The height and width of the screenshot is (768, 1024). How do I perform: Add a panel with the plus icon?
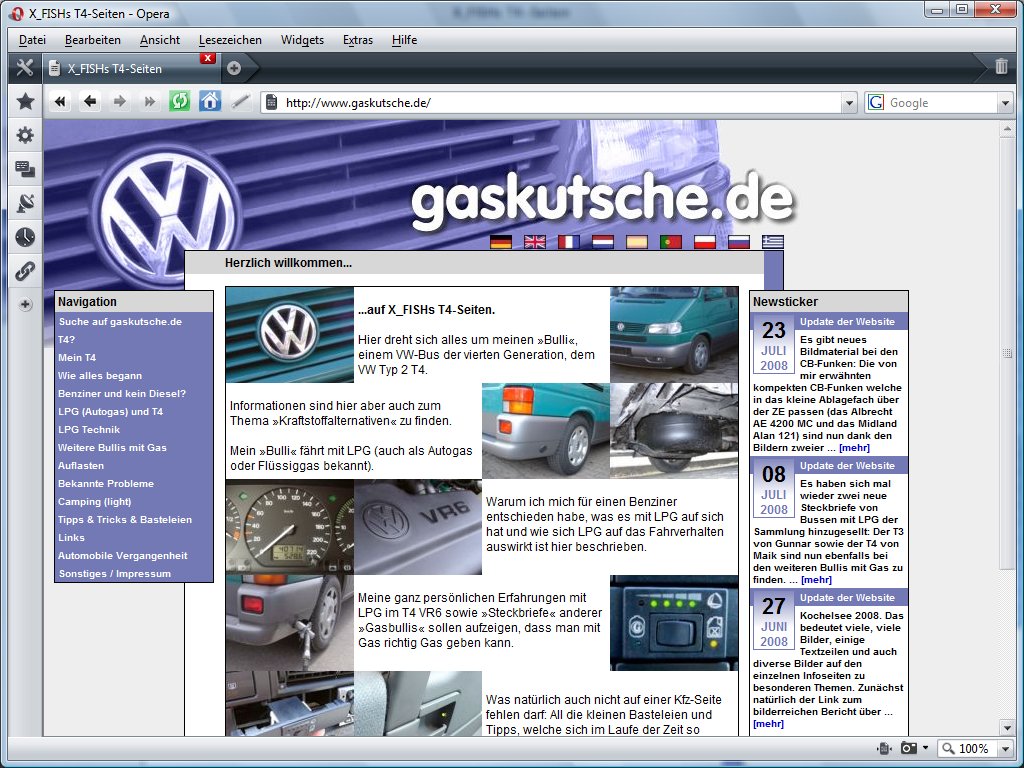pos(25,304)
